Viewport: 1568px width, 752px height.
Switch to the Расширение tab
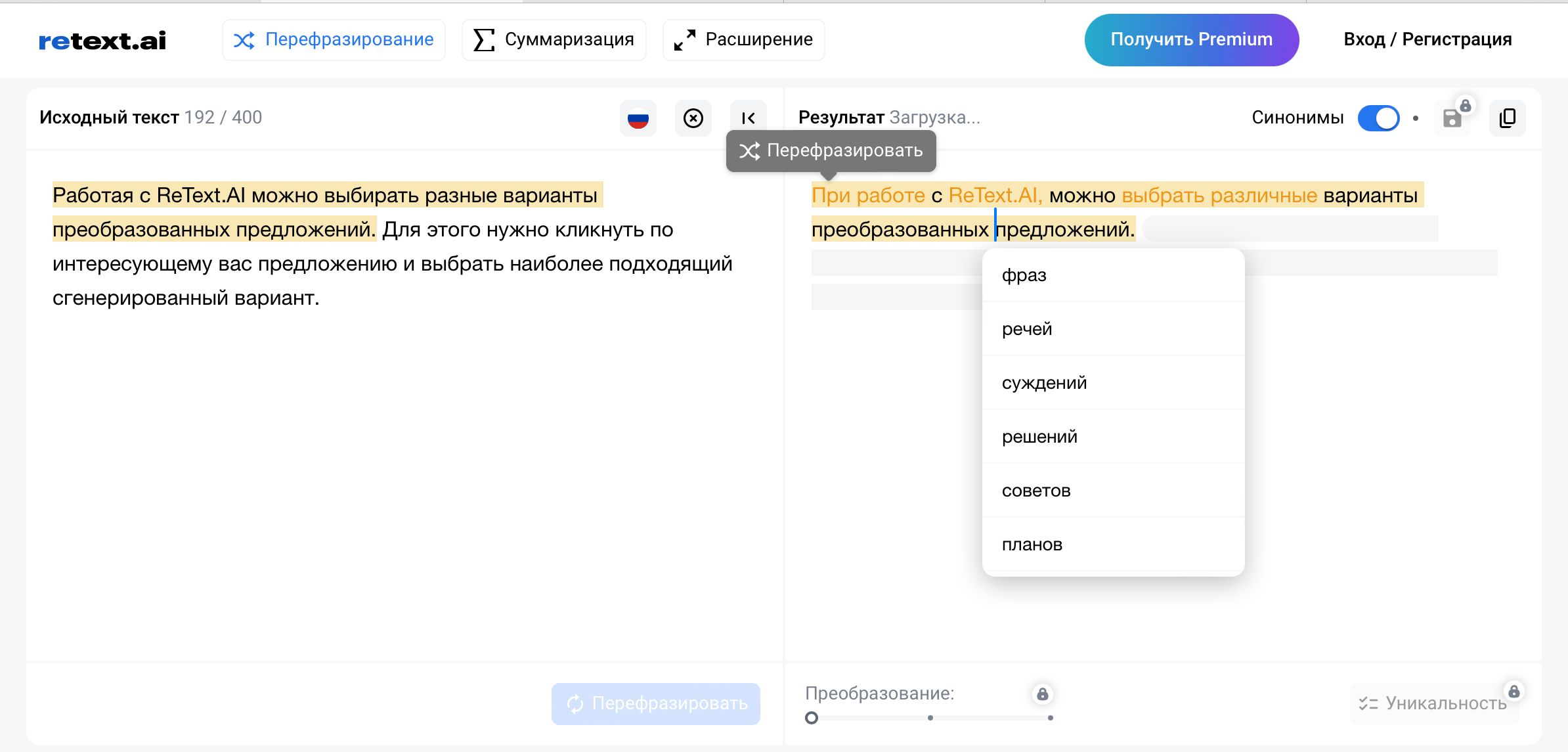743,40
